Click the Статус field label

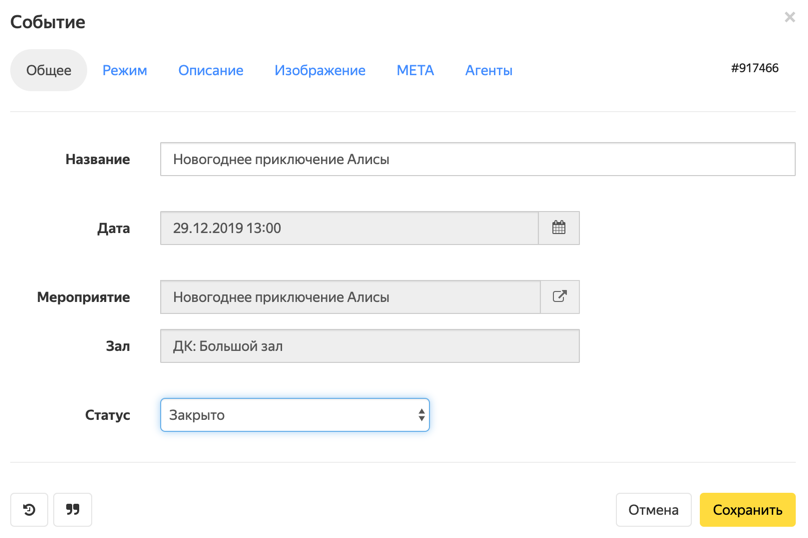coord(107,415)
